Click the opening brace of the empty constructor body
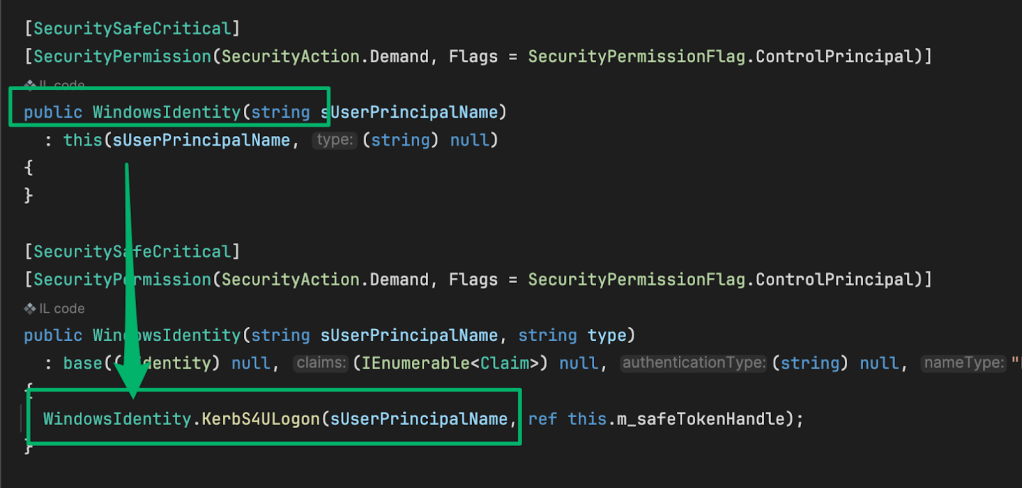This screenshot has width=1022, height=488. [29, 168]
